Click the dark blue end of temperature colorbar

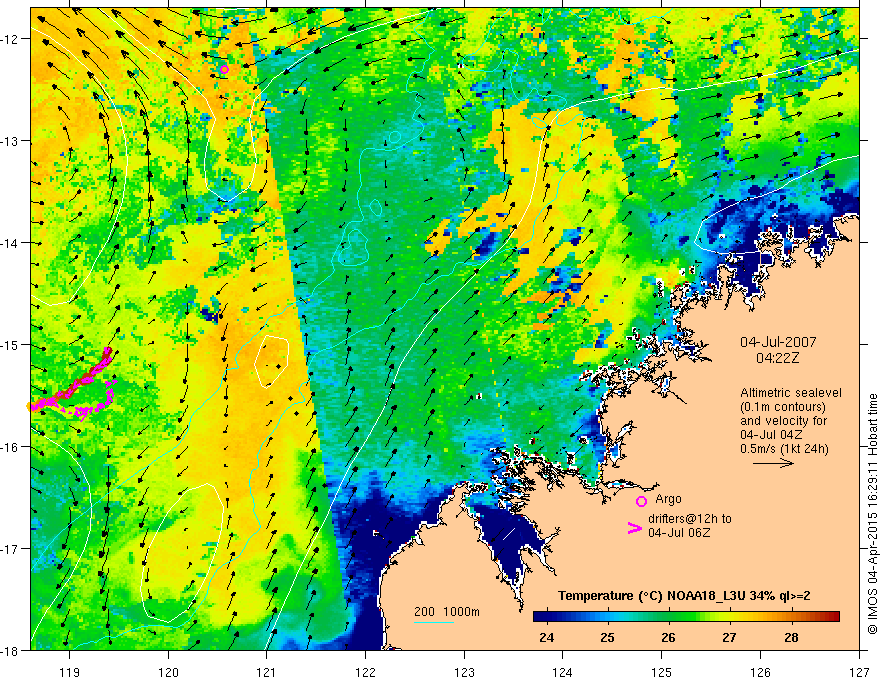click(540, 617)
